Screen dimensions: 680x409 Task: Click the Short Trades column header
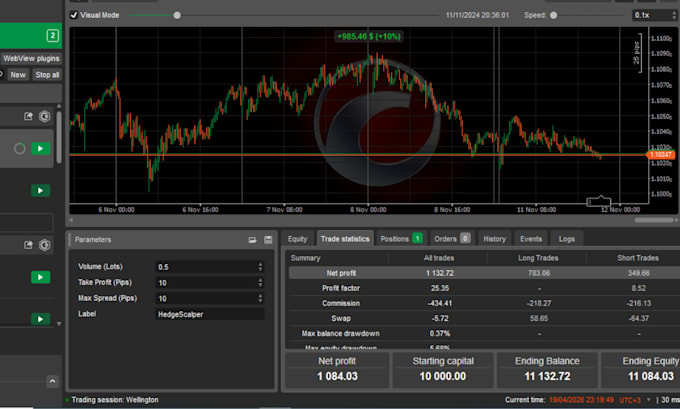[x=638, y=258]
